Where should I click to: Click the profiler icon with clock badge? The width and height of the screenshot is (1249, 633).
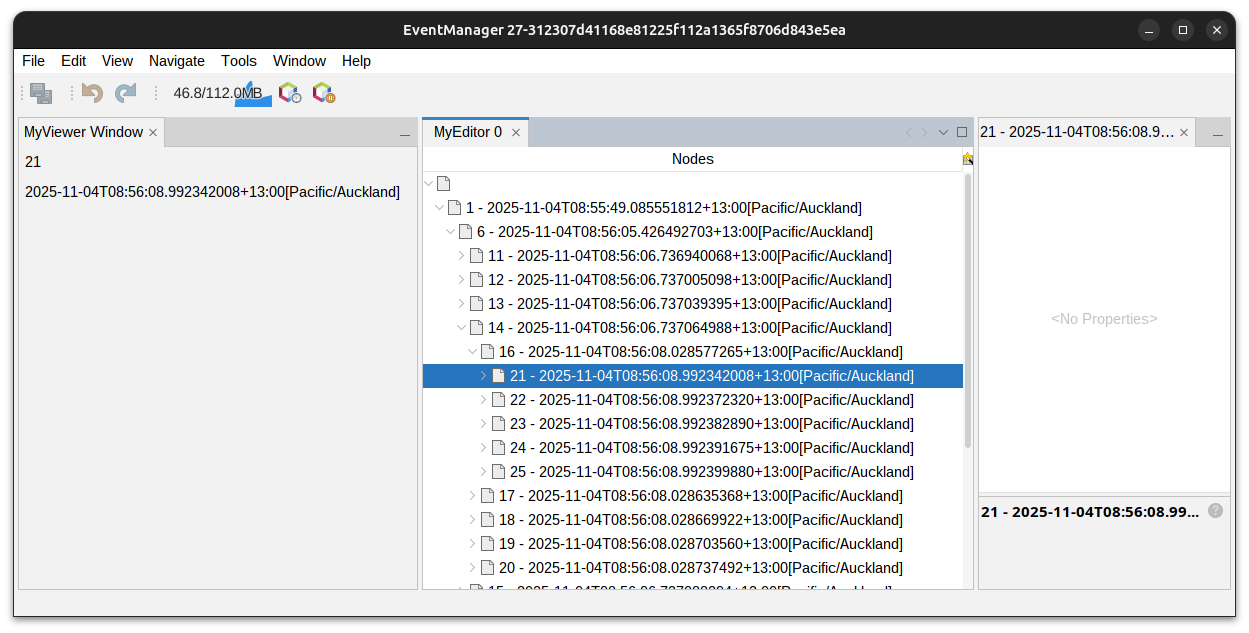pos(290,93)
